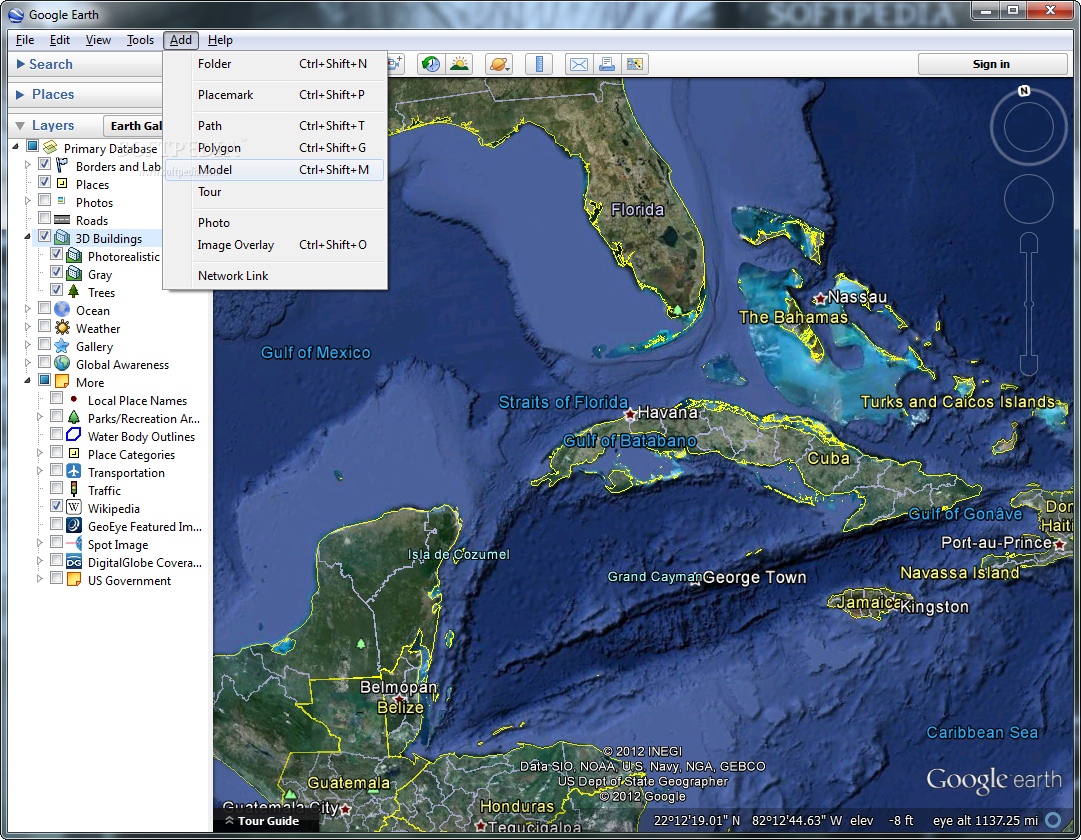Click the Global Awareness earth icon

[62, 363]
